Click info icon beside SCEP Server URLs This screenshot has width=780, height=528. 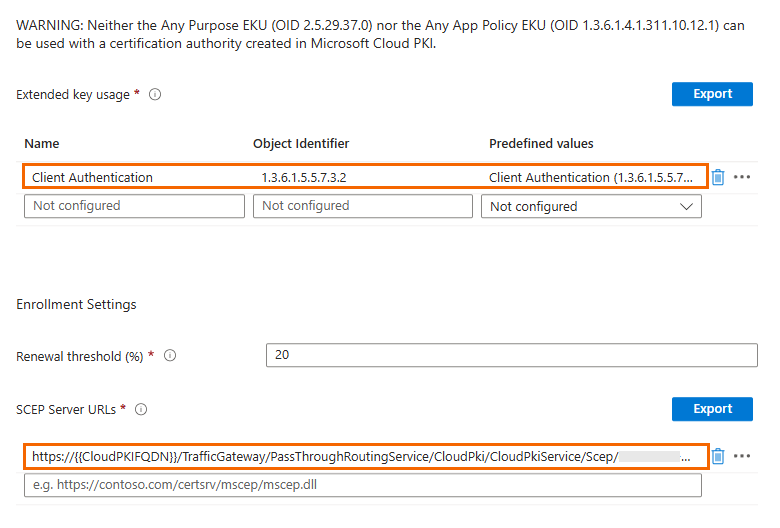141,410
